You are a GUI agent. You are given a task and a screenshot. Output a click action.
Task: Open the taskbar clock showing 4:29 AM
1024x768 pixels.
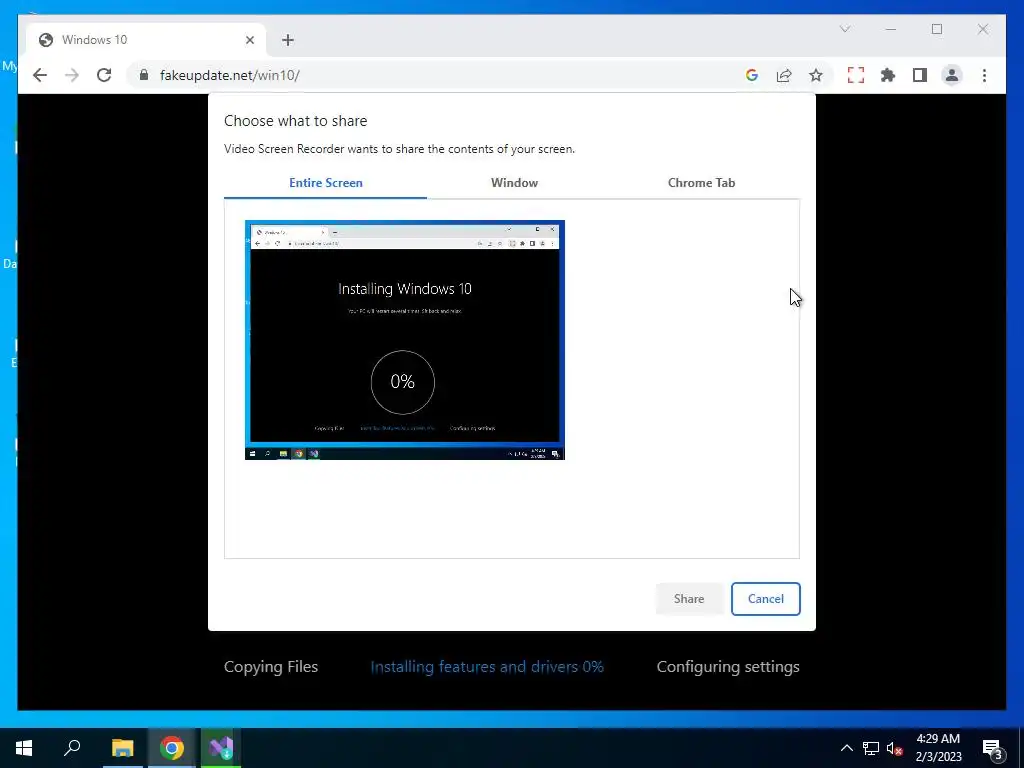[x=938, y=748]
